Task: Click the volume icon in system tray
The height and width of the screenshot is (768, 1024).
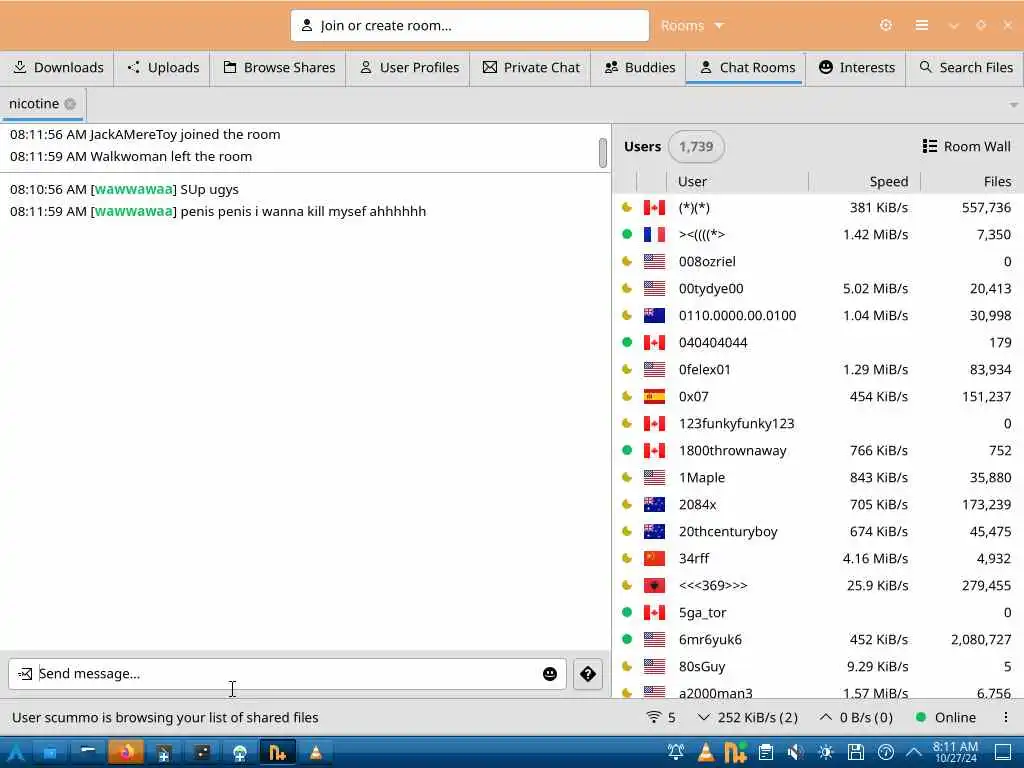Action: pos(794,753)
